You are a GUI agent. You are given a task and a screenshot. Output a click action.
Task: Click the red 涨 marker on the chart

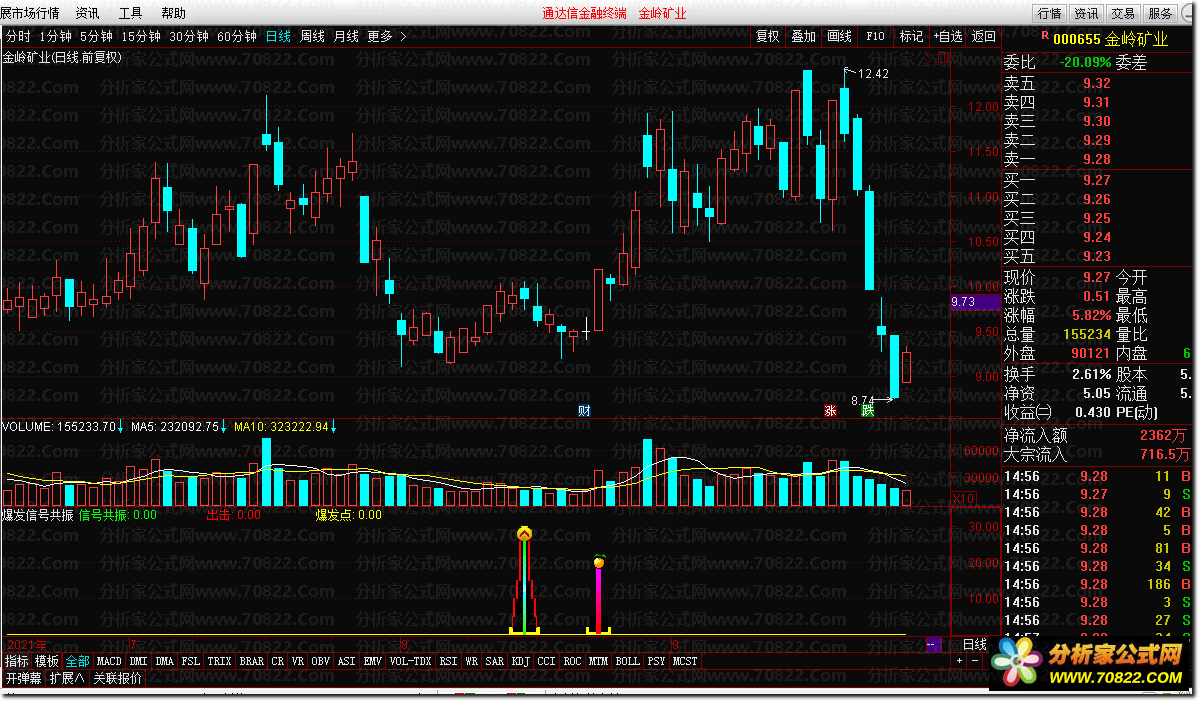pos(829,410)
